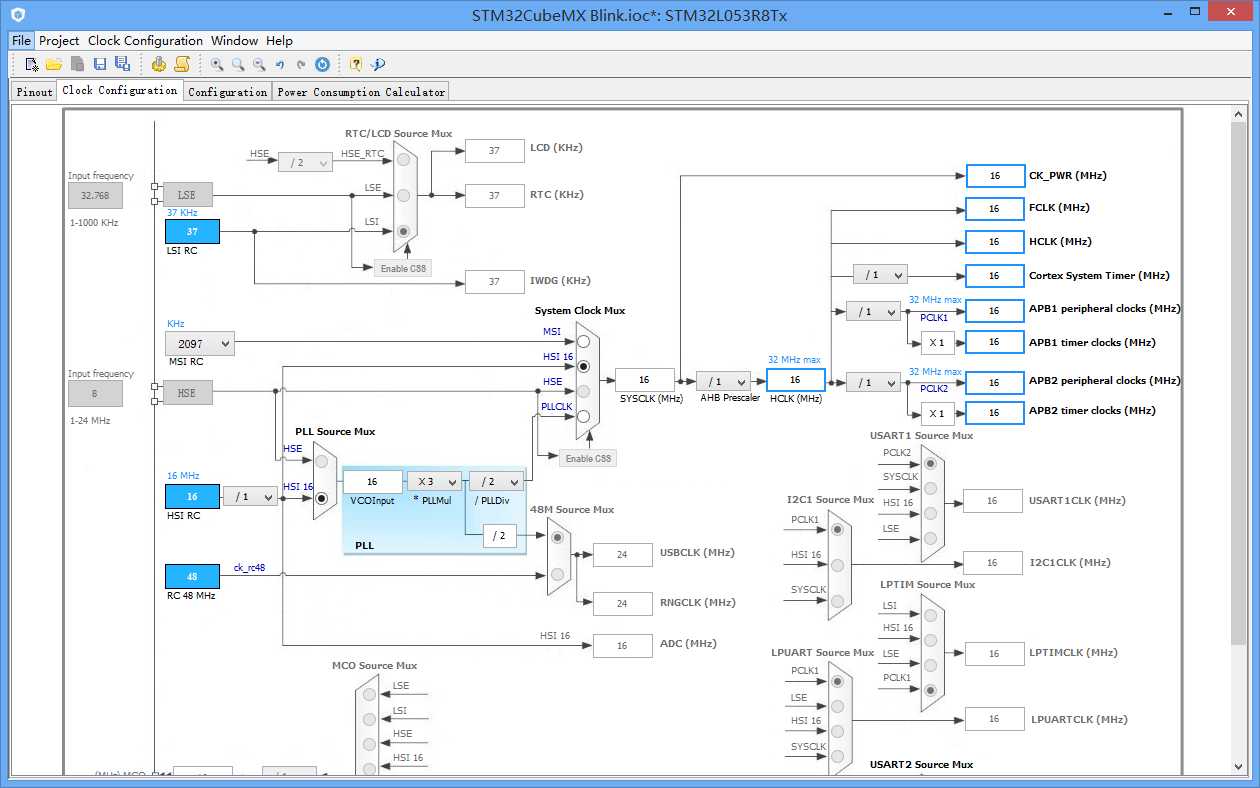Click the APB1 timer X 1 multiplier box

(x=937, y=342)
